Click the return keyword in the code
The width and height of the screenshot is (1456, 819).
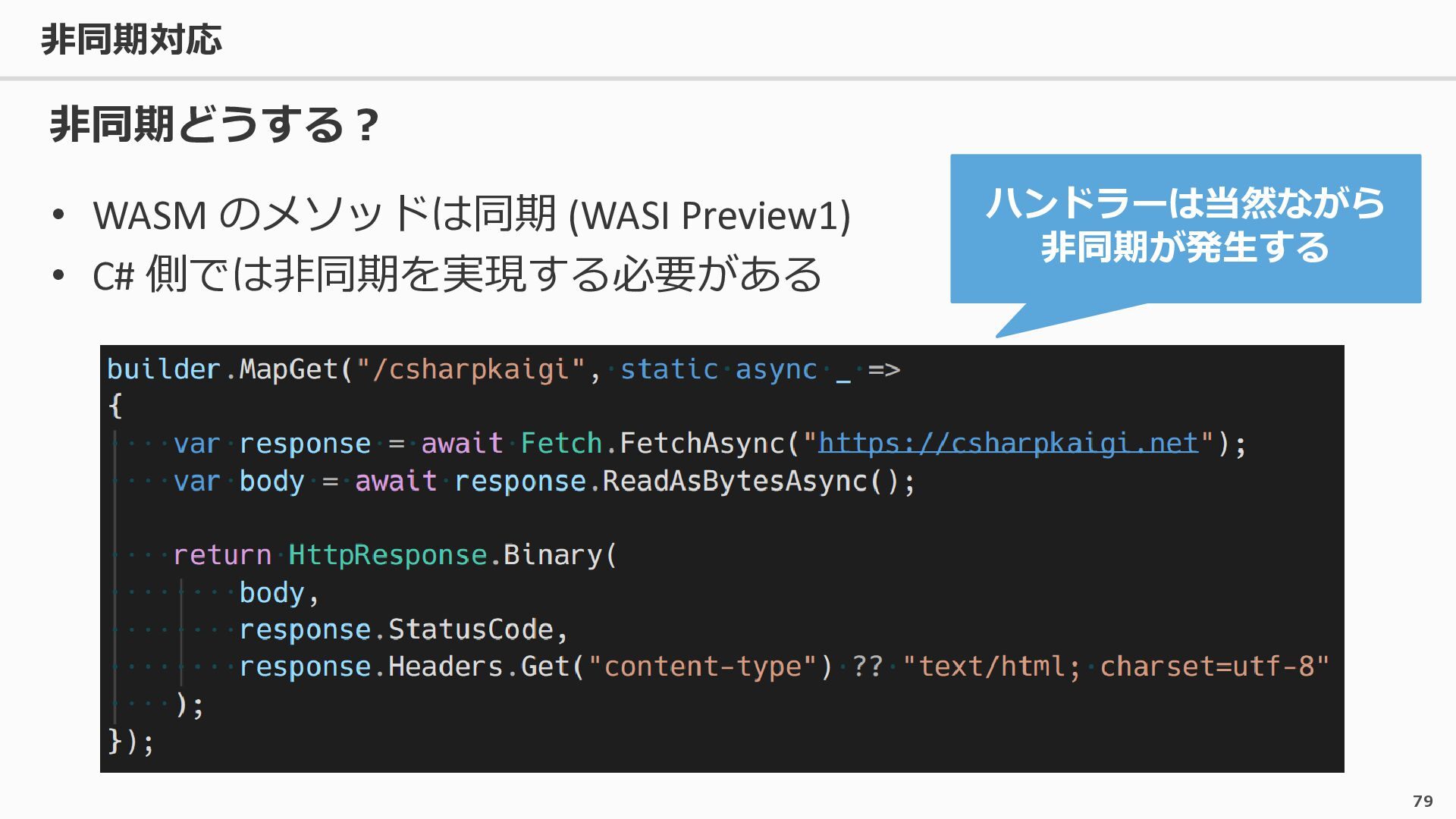[x=222, y=554]
